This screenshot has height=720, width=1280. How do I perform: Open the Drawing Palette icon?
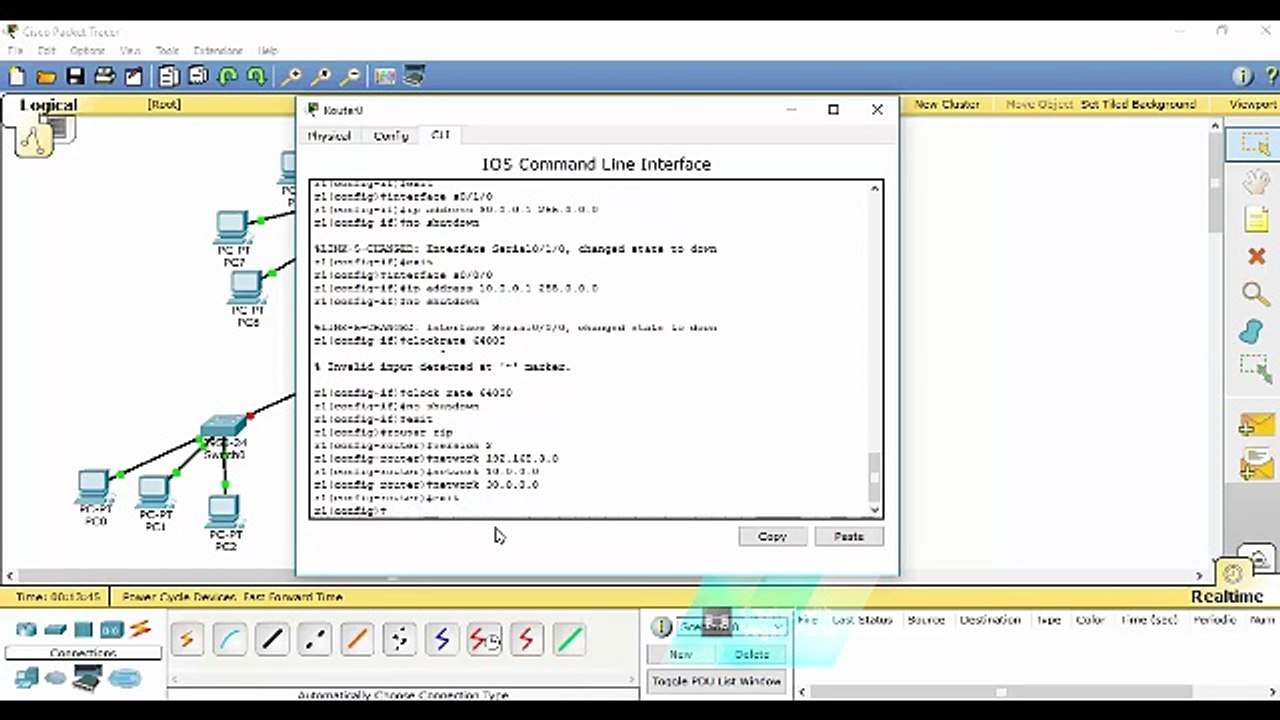(x=384, y=76)
